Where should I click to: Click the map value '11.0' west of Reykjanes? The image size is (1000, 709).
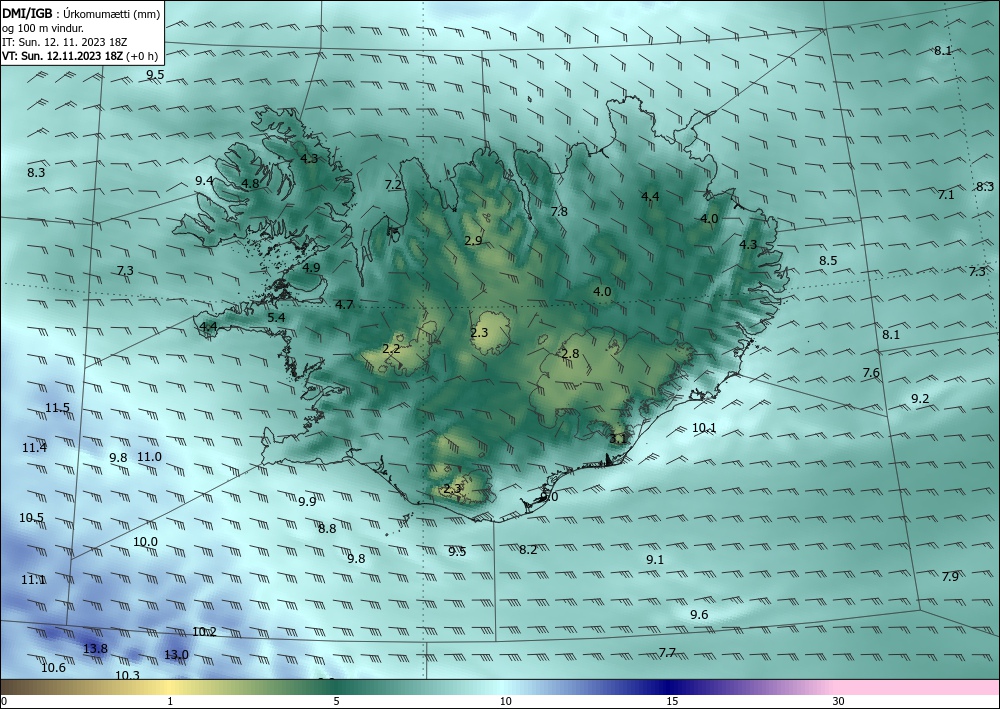[x=149, y=457]
